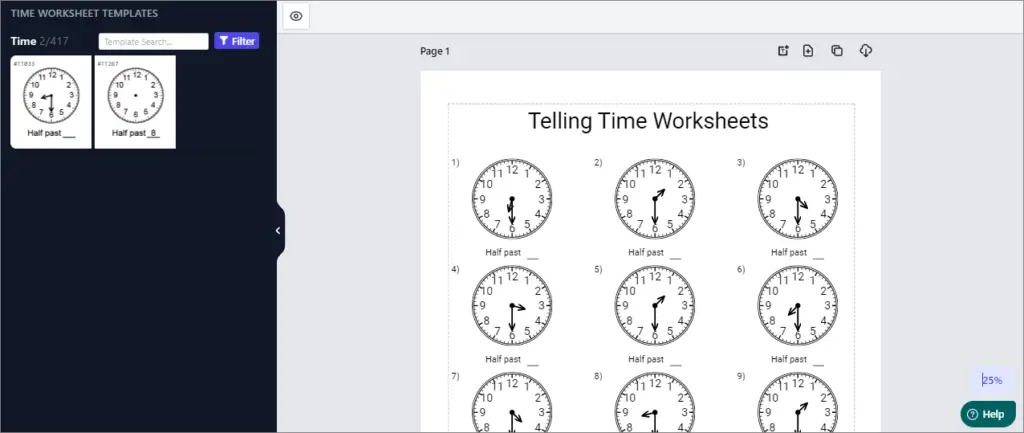Open the Filter button
This screenshot has width=1024, height=433.
pos(236,41)
